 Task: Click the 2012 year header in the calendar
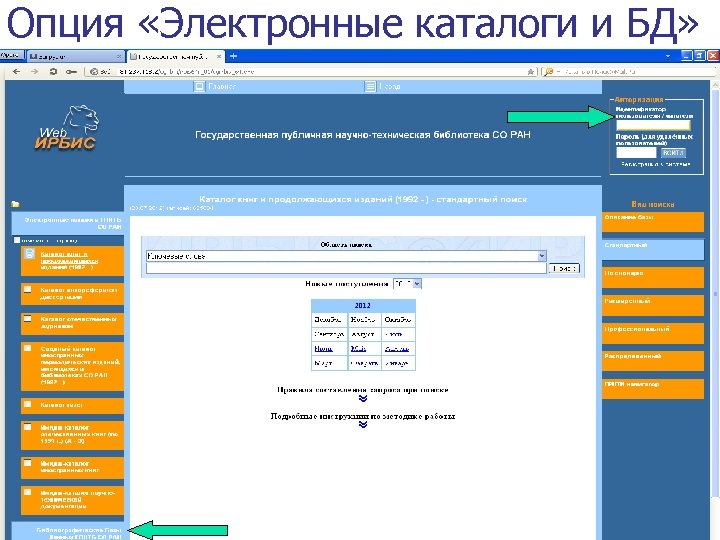point(363,305)
